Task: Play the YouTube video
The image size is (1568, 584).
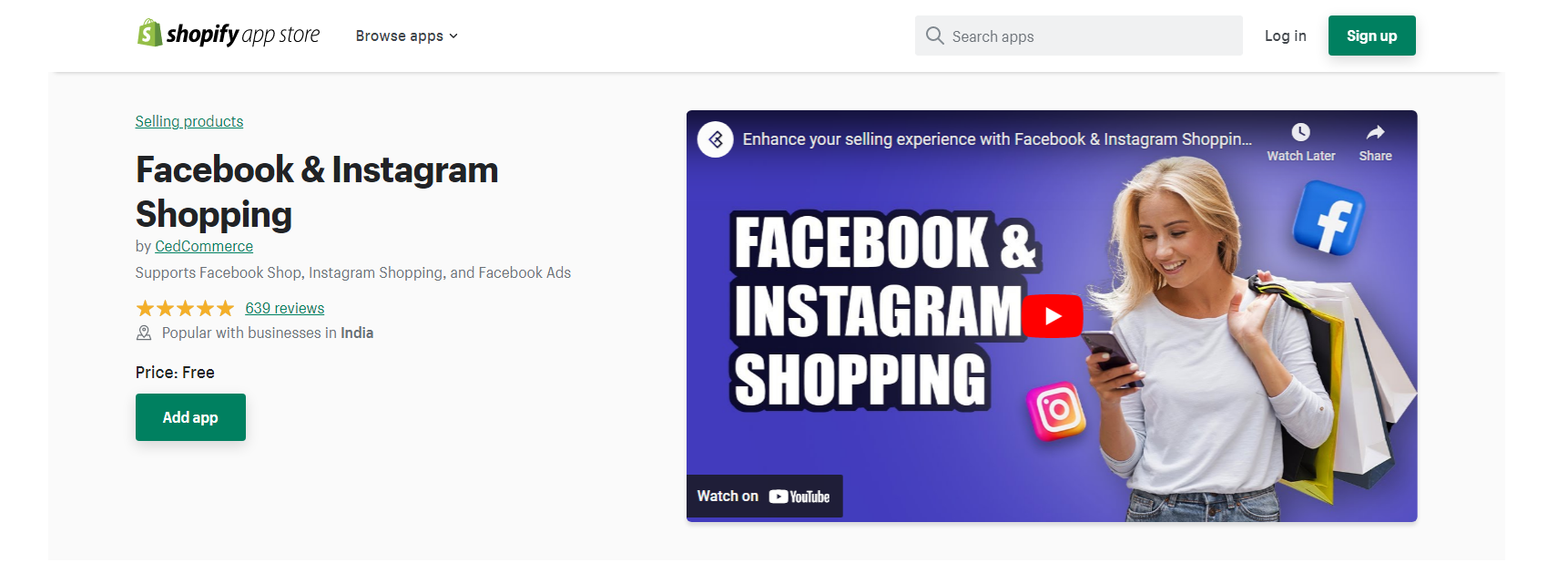Action: 1052,316
